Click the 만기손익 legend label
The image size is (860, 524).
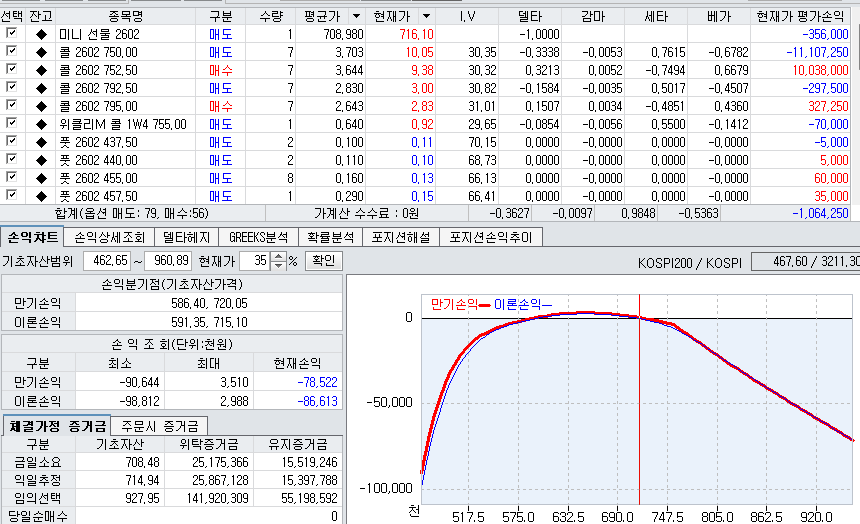click(454, 305)
